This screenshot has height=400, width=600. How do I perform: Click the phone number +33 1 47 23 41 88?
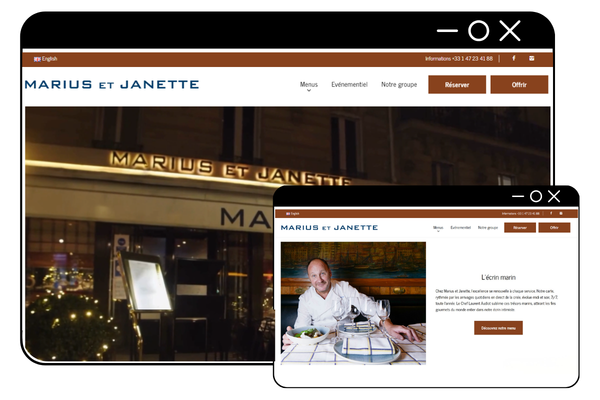coord(473,59)
